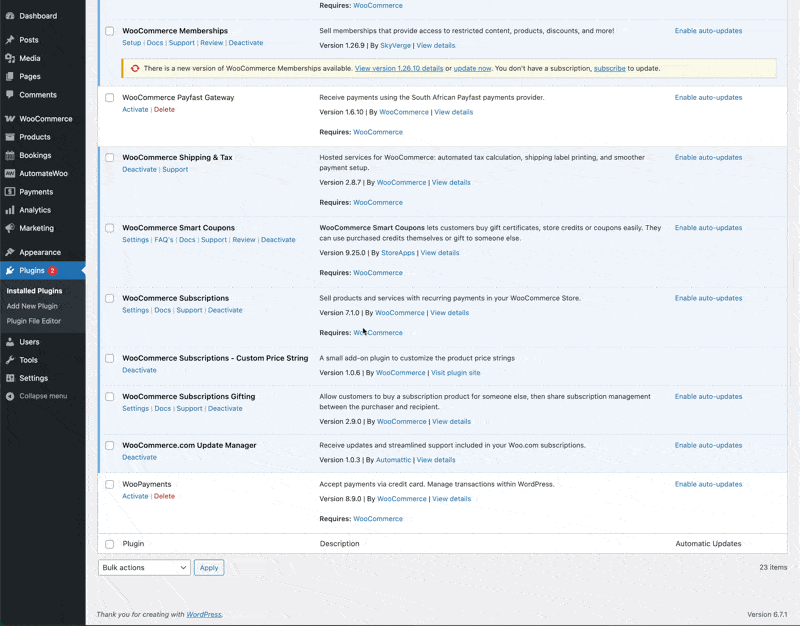
Task: Click the Plugins plug icon
Action: tap(10, 270)
